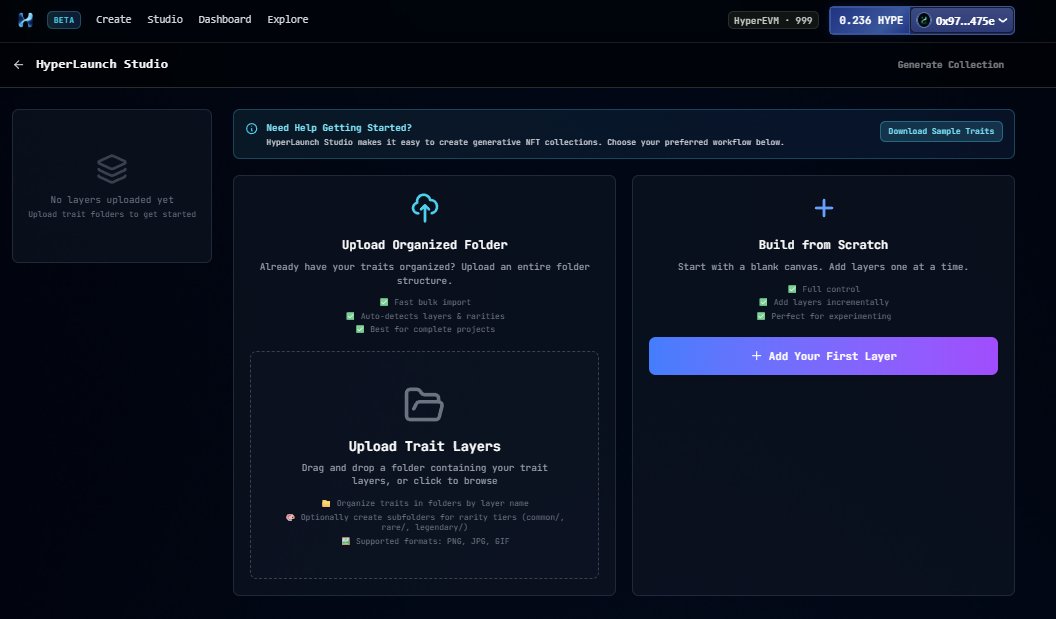Click the 'Need Help Getting Started?' heading
The height and width of the screenshot is (619, 1056).
click(339, 127)
